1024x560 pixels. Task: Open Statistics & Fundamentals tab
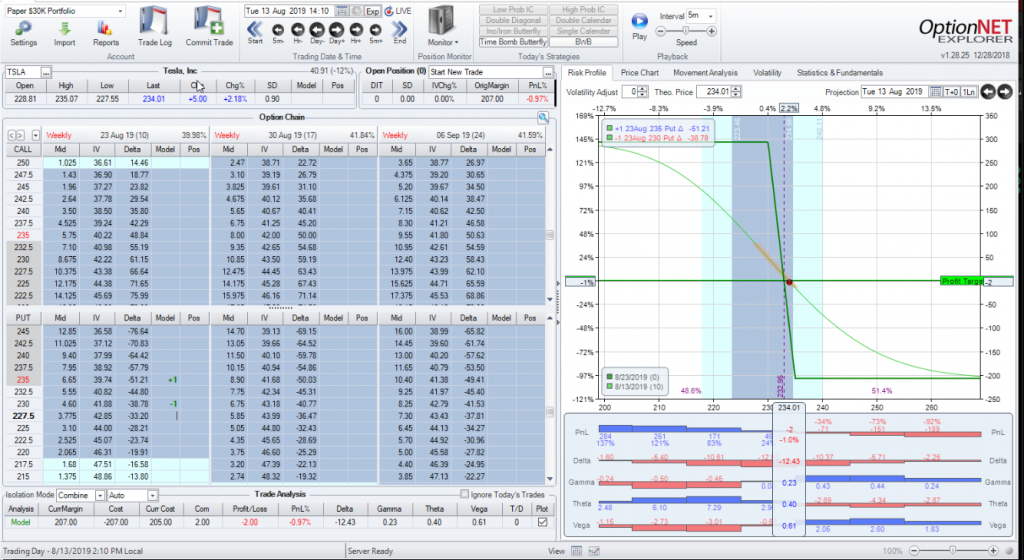pyautogui.click(x=839, y=72)
